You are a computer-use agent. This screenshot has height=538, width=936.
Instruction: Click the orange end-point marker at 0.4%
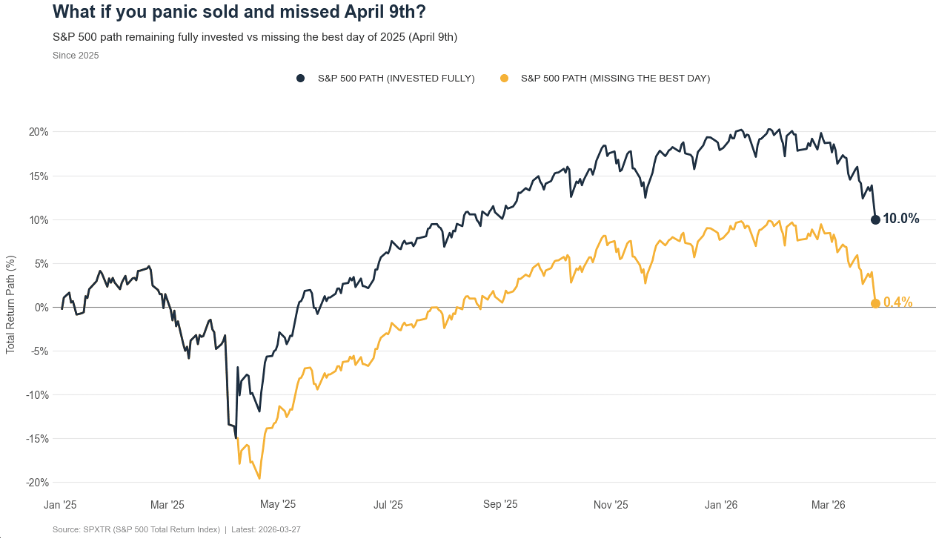pyautogui.click(x=875, y=303)
